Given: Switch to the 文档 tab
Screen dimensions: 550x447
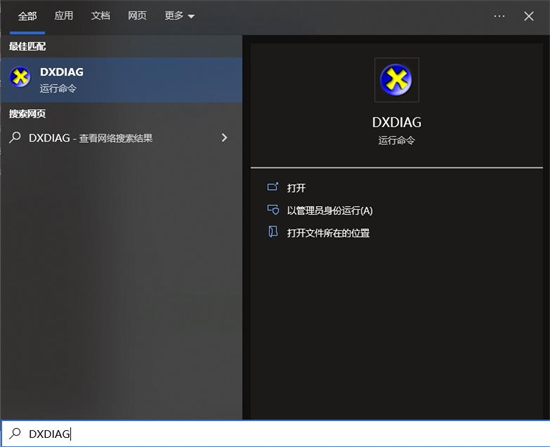Looking at the screenshot, I should pyautogui.click(x=100, y=16).
